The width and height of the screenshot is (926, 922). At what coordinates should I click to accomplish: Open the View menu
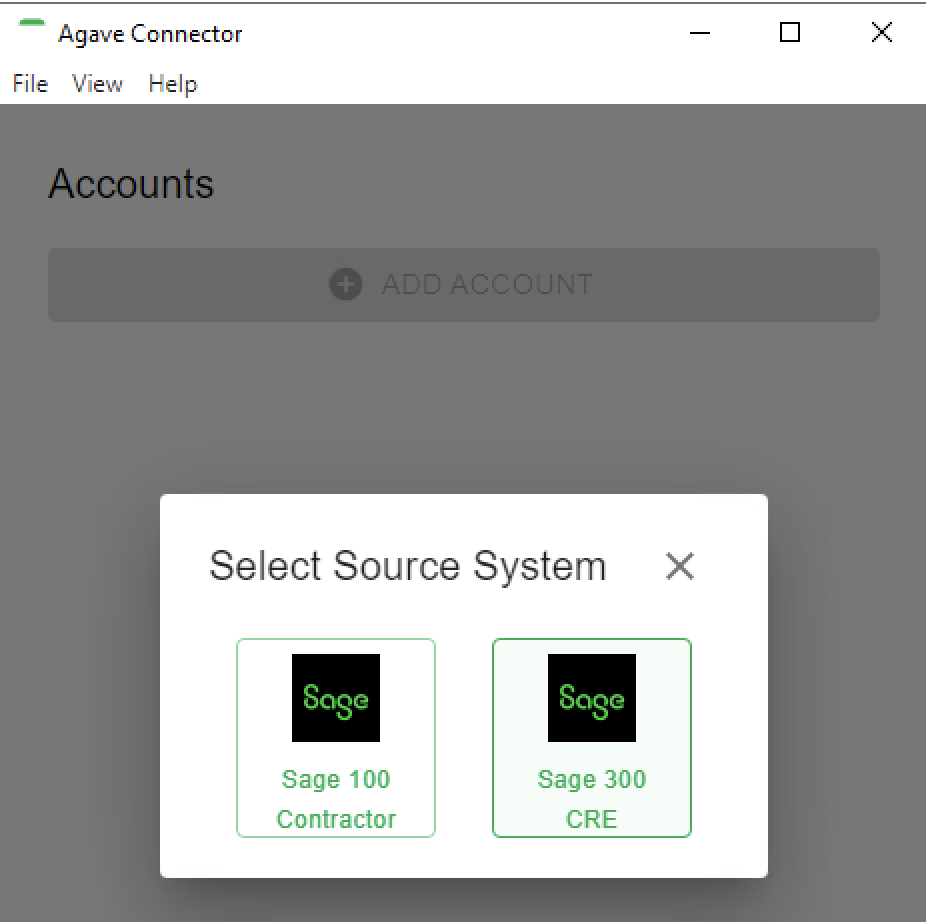coord(97,83)
